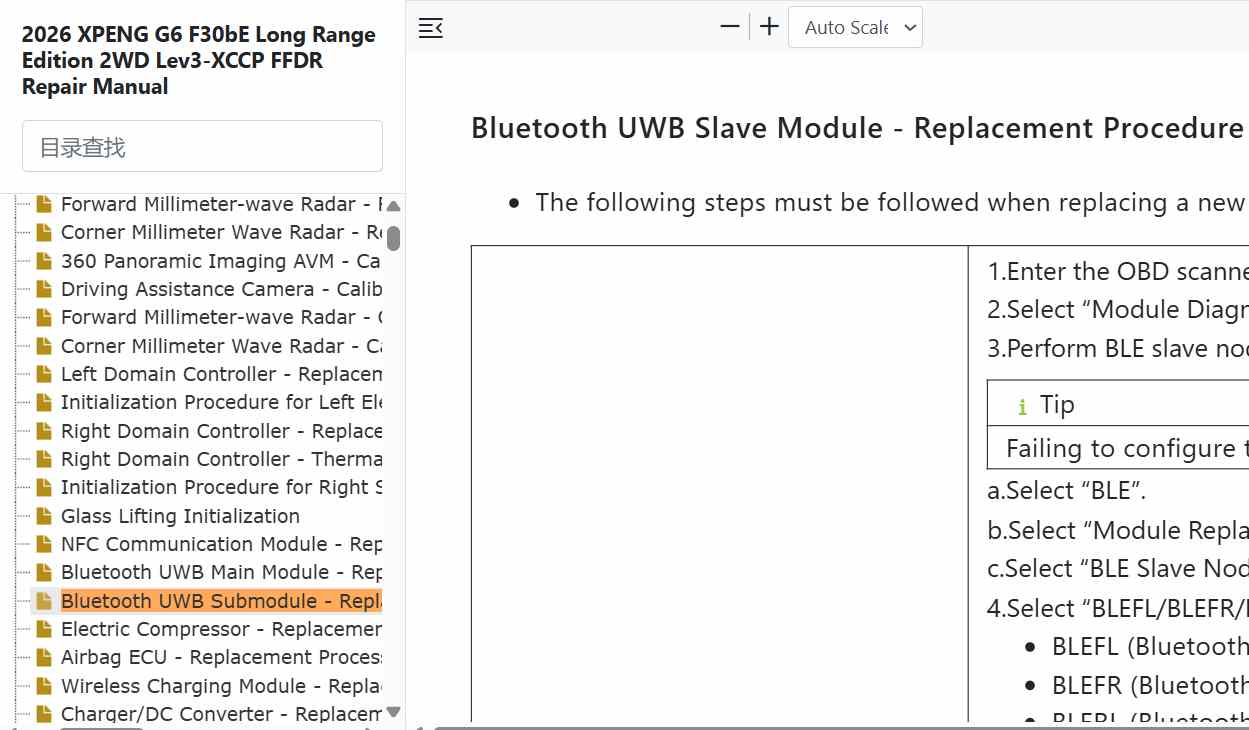Screen dimensions: 1249x730
Task: Click the page icon beside Right Domain Controller - Thermal
Action: coord(43,459)
